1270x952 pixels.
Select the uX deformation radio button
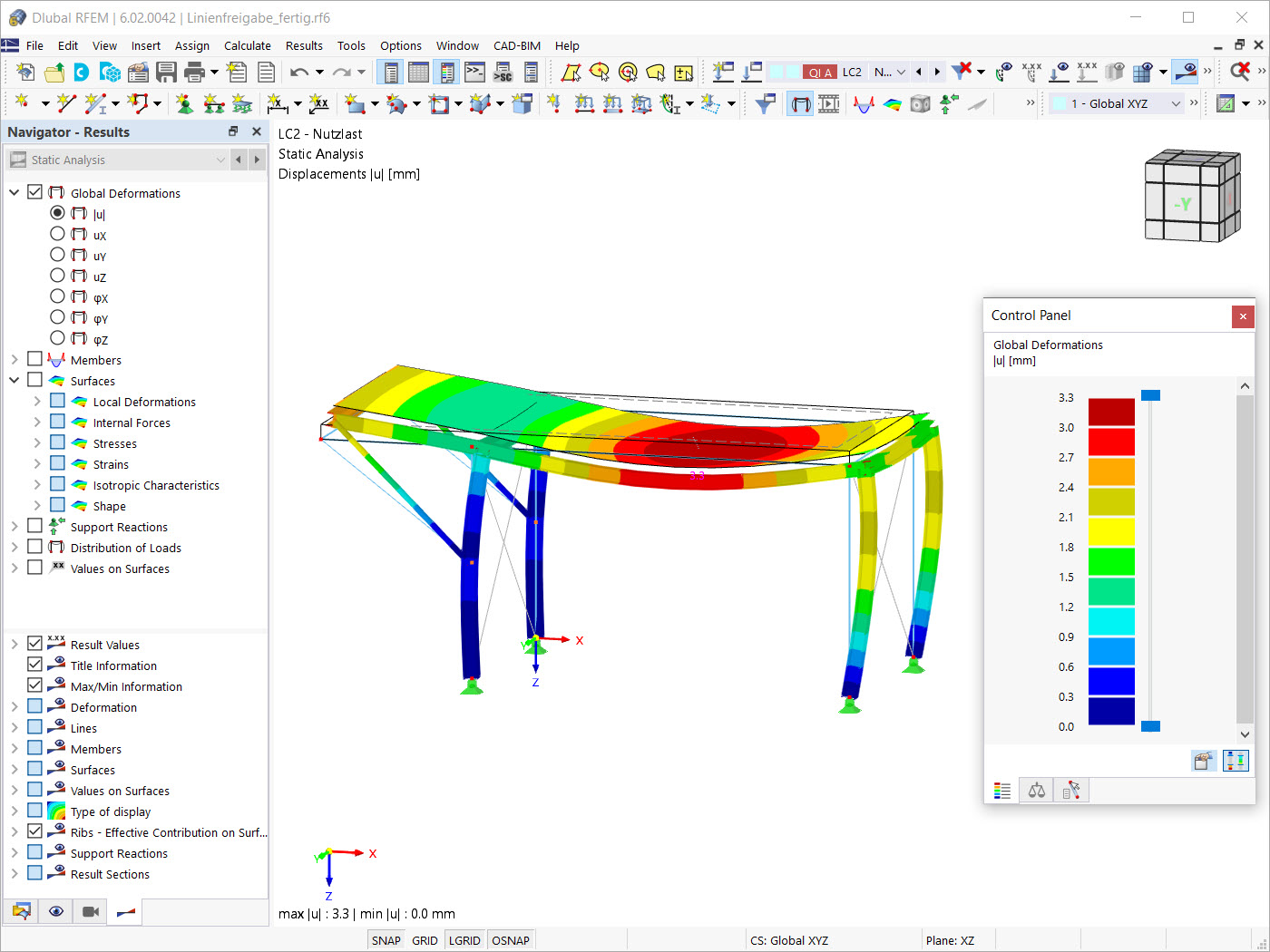coord(57,234)
